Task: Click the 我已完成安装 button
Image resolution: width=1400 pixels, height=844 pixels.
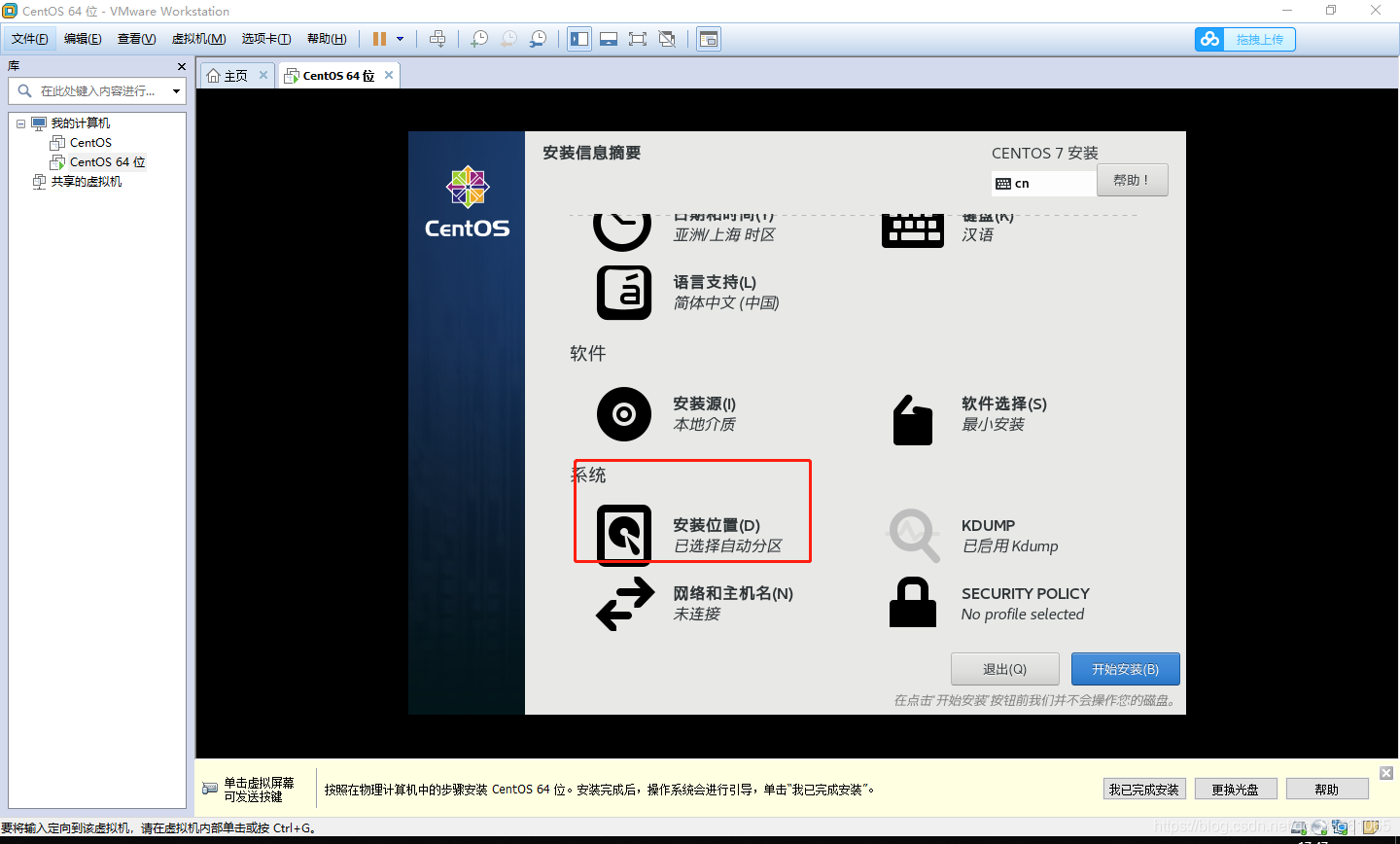Action: pyautogui.click(x=1143, y=790)
